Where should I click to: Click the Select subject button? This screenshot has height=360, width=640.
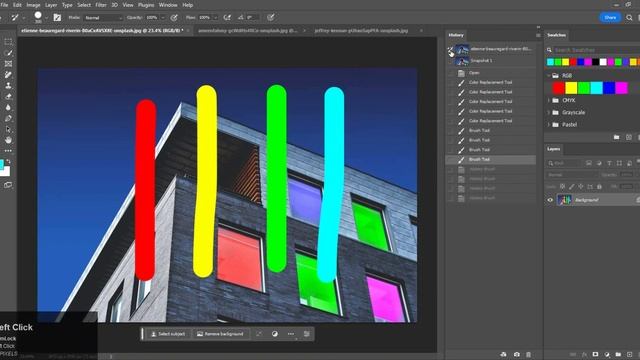coord(168,334)
